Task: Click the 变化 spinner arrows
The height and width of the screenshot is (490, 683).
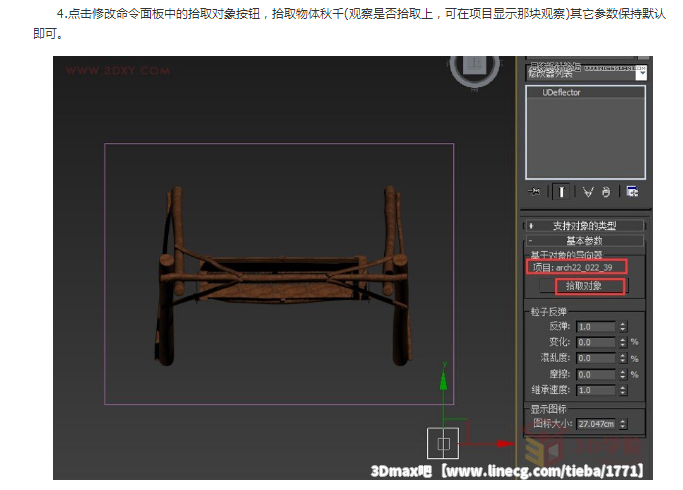Action: [x=623, y=342]
